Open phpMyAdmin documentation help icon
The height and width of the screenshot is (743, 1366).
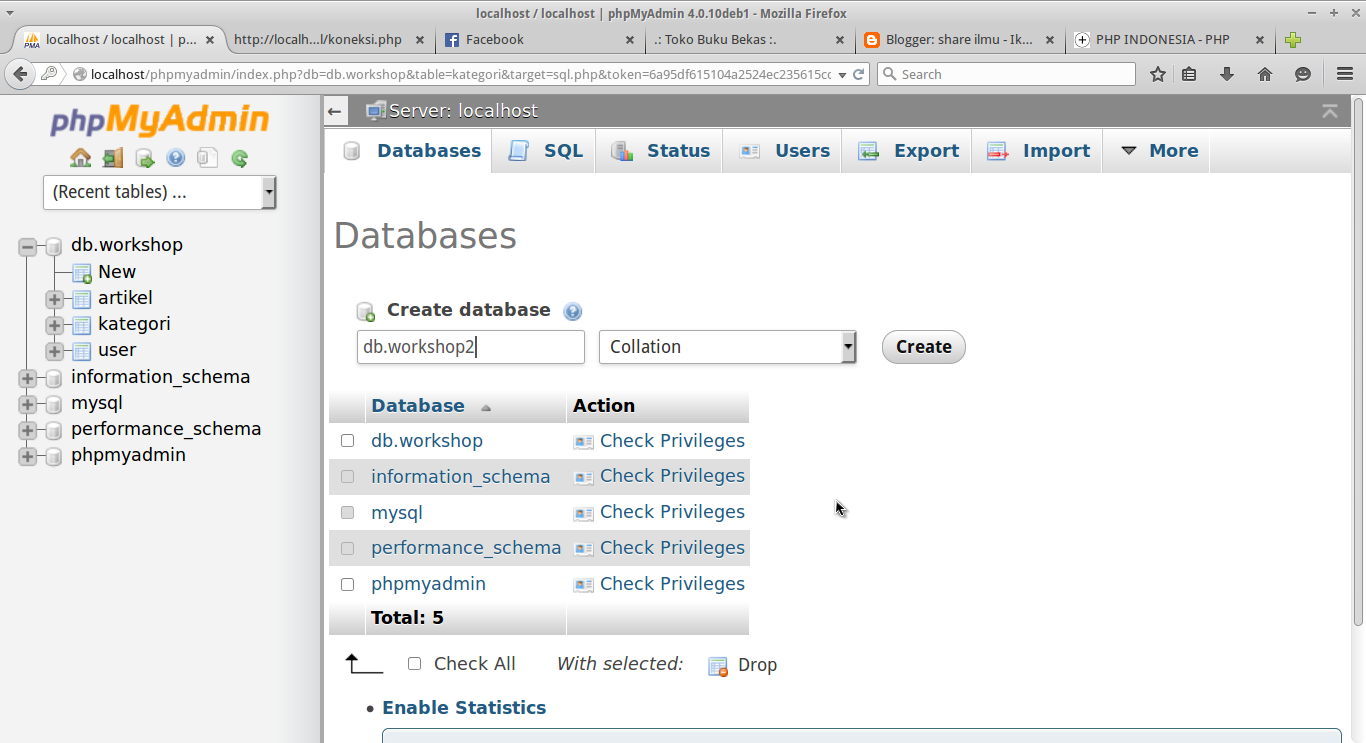[x=176, y=158]
